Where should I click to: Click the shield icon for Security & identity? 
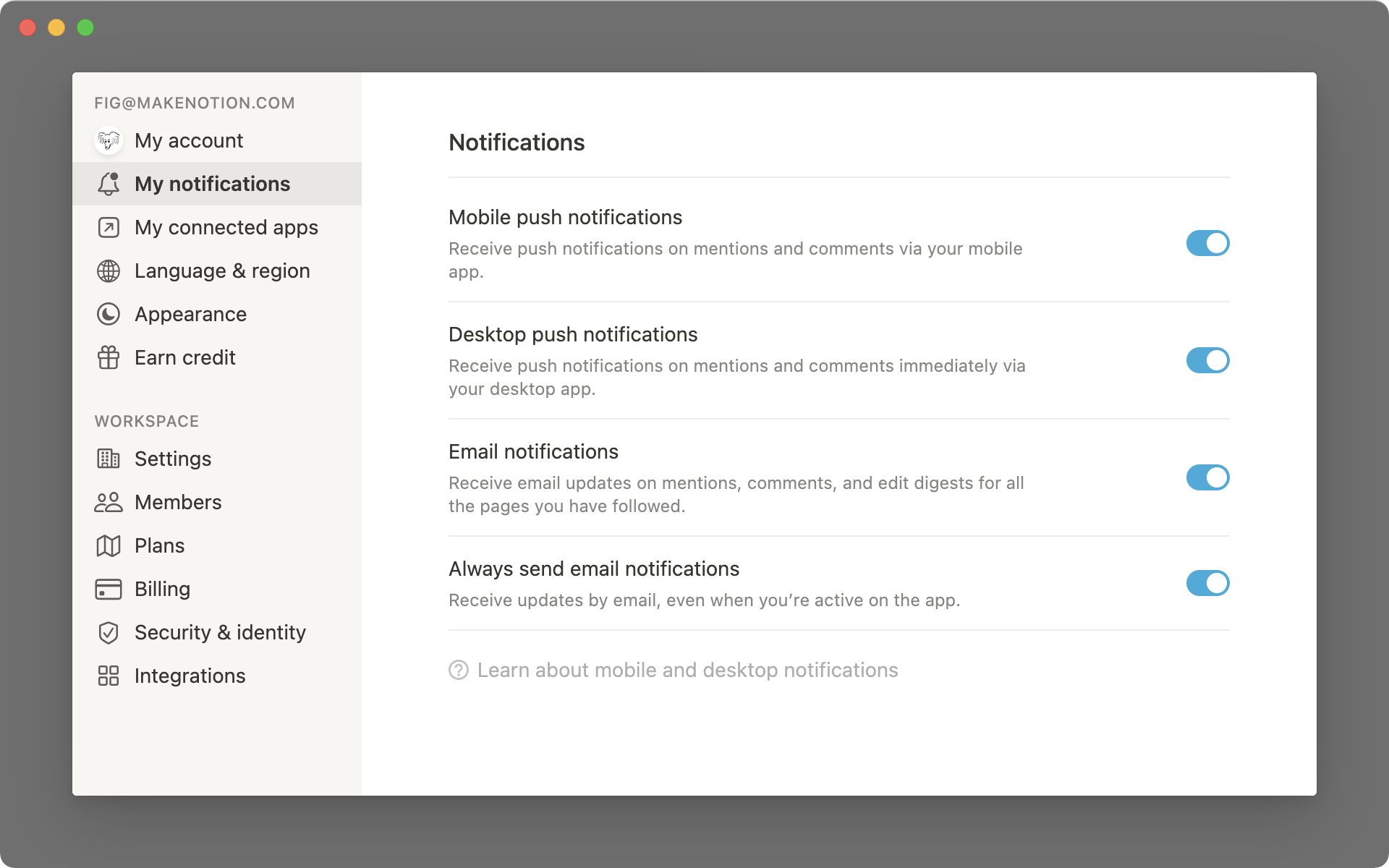tap(109, 632)
